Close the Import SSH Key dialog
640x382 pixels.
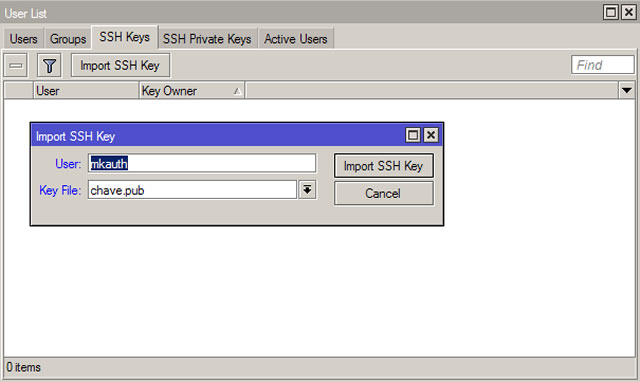tap(431, 135)
